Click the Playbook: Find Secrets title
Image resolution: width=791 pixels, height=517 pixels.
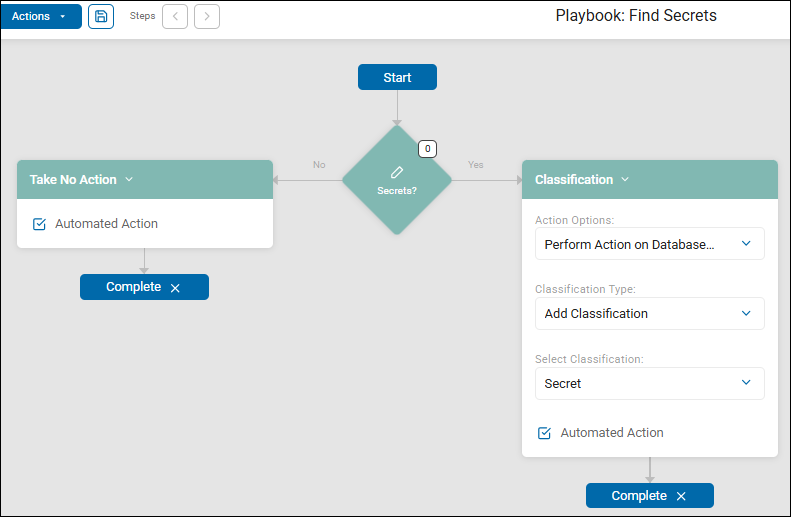tap(636, 16)
